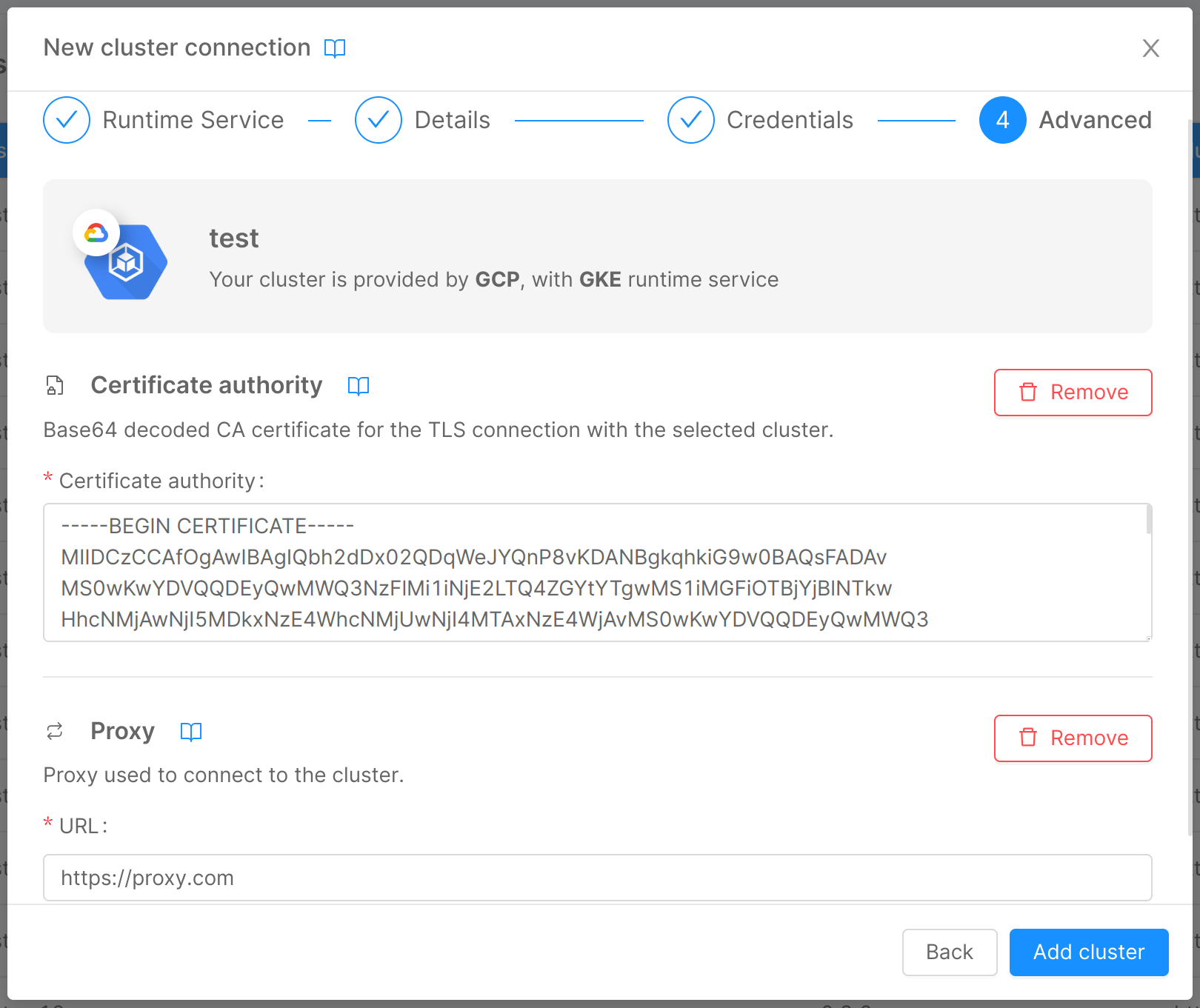1200x1008 pixels.
Task: Select the Credentials wizard step
Action: pos(790,119)
